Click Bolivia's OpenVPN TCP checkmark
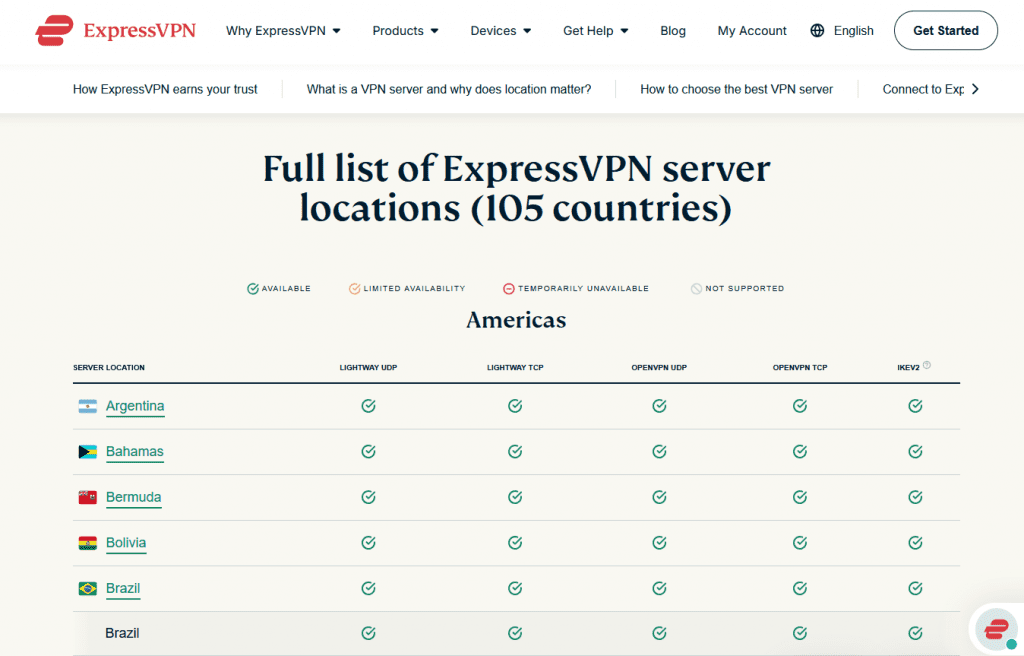The height and width of the screenshot is (656, 1024). [800, 543]
